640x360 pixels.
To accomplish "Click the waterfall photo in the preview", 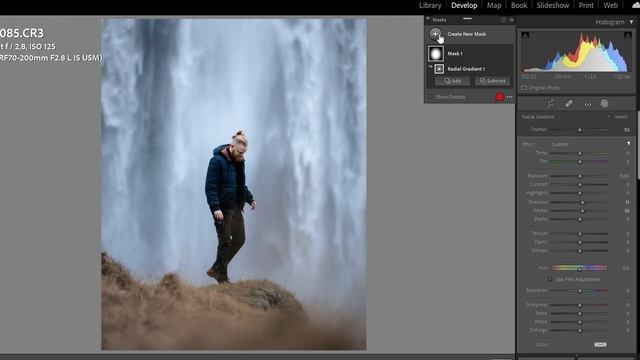I will (x=233, y=184).
